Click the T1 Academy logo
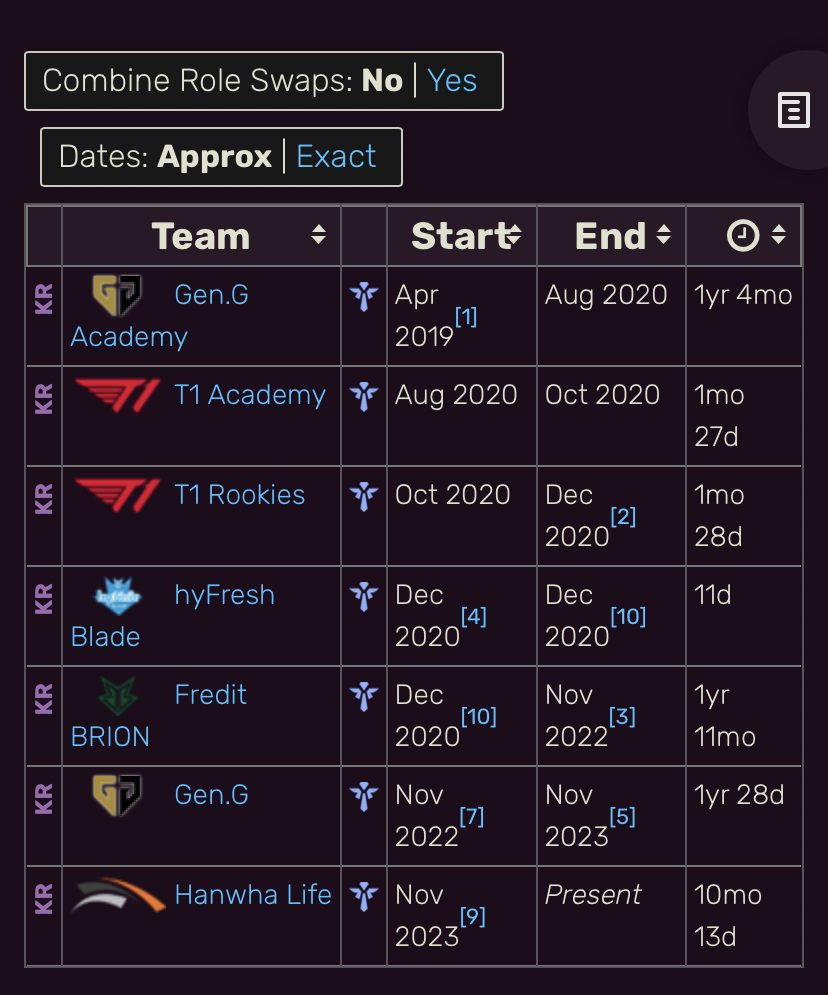This screenshot has width=828, height=995. (117, 395)
